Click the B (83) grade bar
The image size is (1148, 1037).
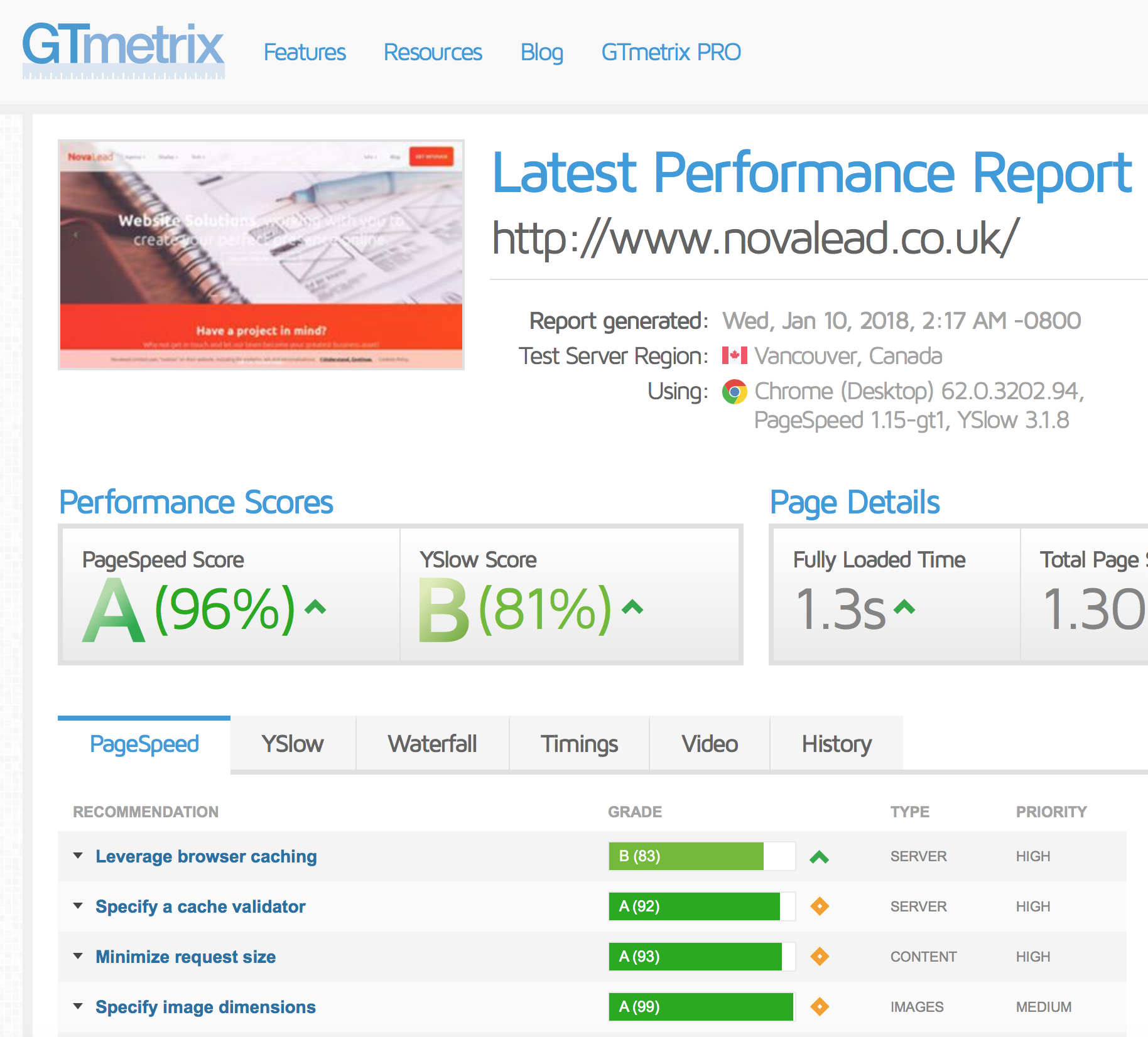click(x=702, y=856)
